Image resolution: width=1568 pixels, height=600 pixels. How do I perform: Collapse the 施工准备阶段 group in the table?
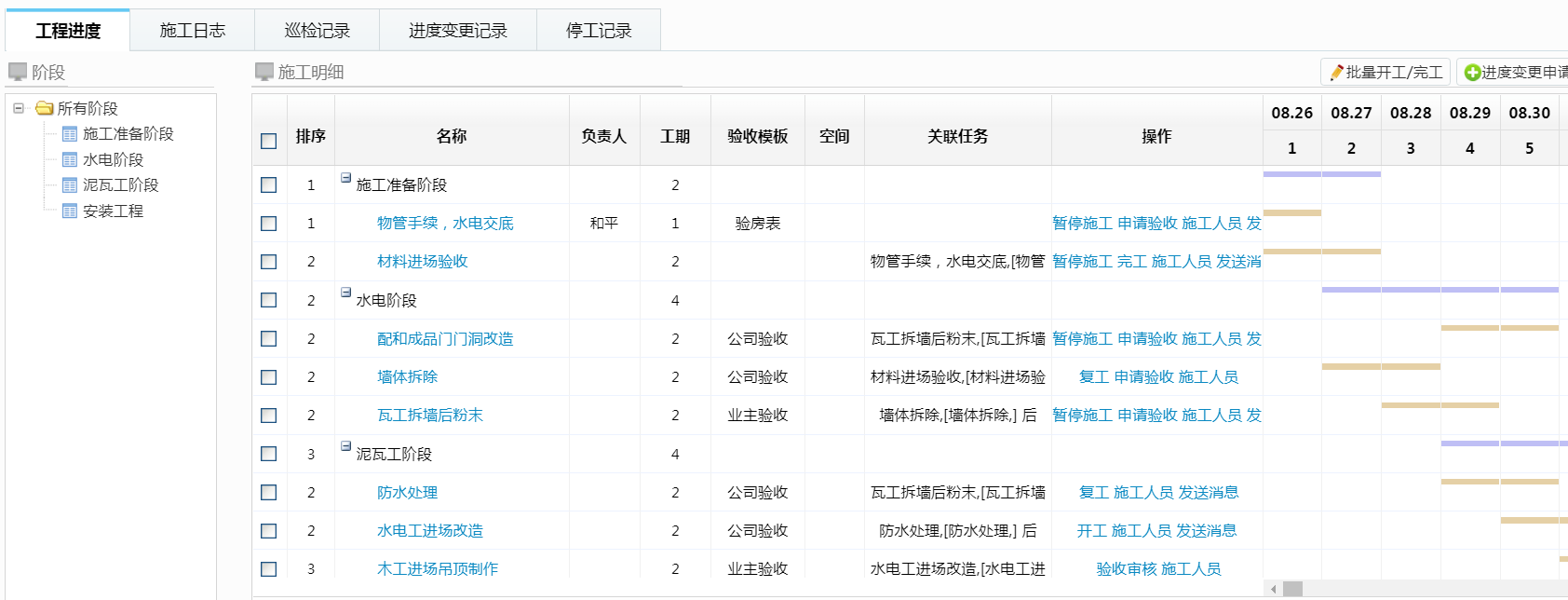coord(345,177)
